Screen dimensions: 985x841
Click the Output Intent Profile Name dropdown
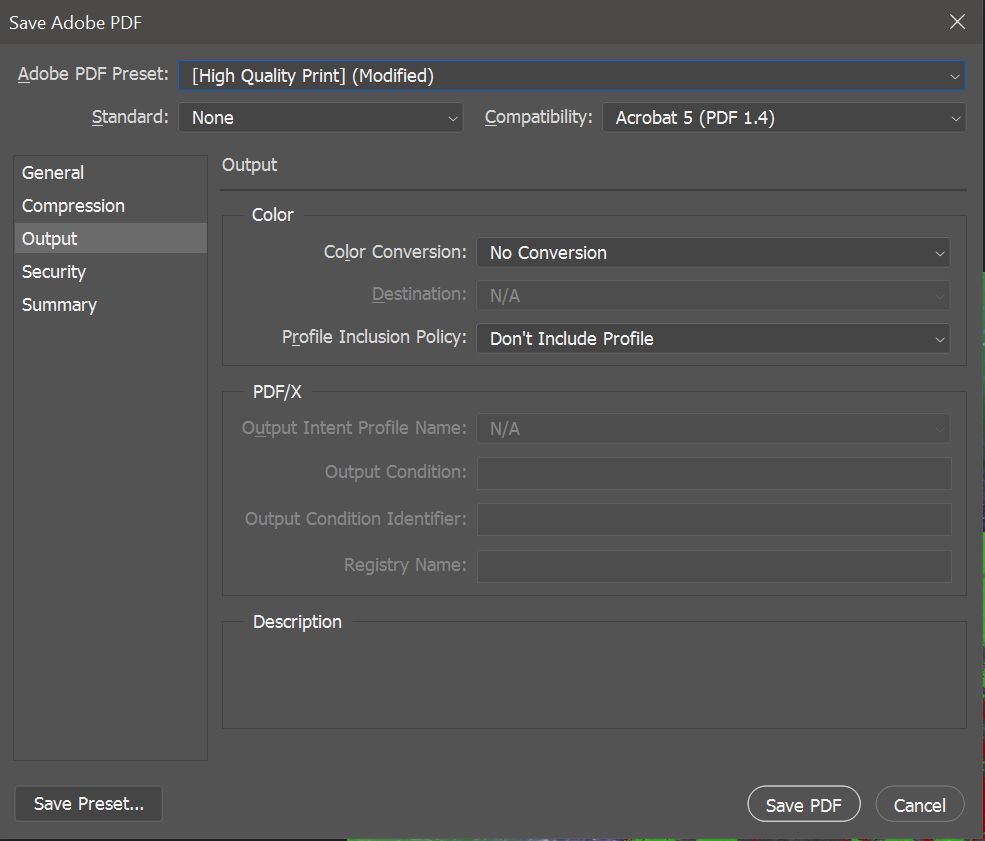pos(713,428)
